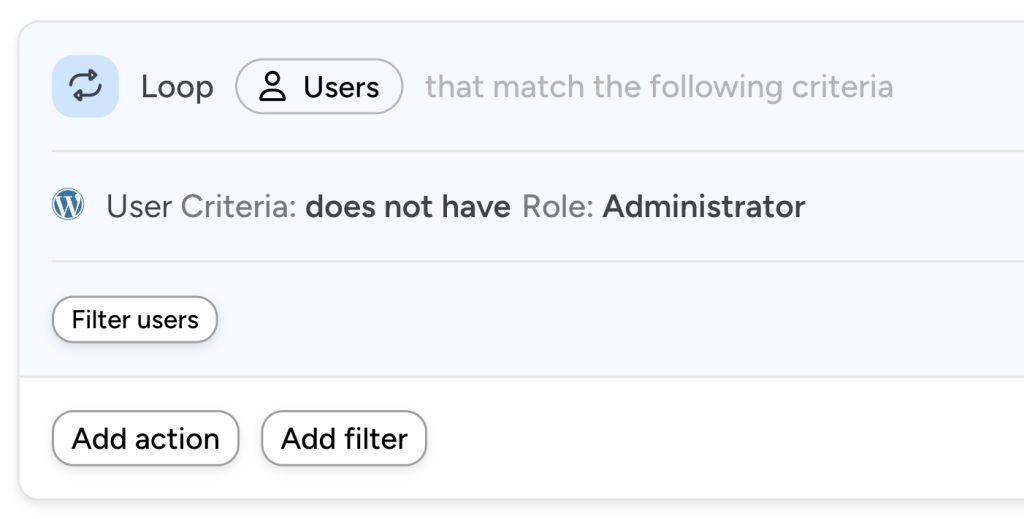The image size is (1024, 519).
Task: Click "that match the following criteria" text
Action: (658, 87)
